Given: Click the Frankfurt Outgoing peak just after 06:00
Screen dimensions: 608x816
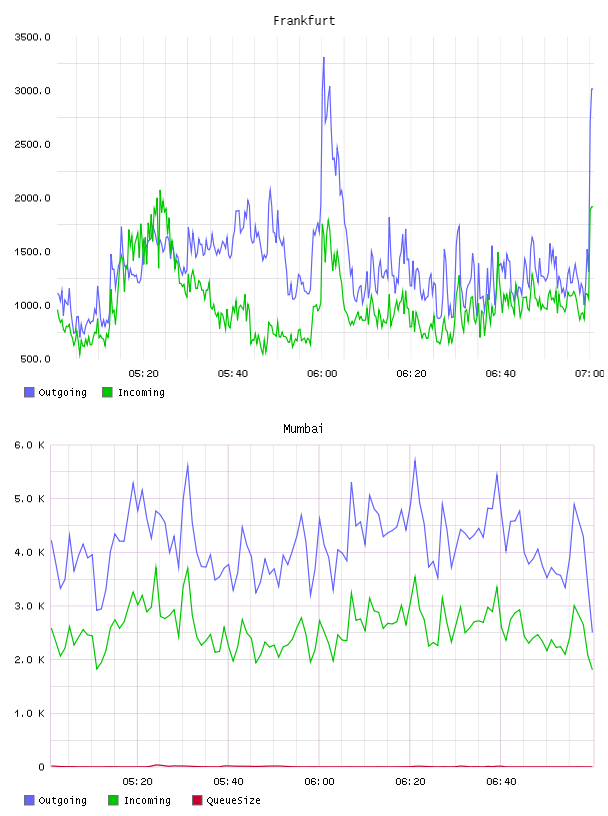Looking at the screenshot, I should click(324, 58).
